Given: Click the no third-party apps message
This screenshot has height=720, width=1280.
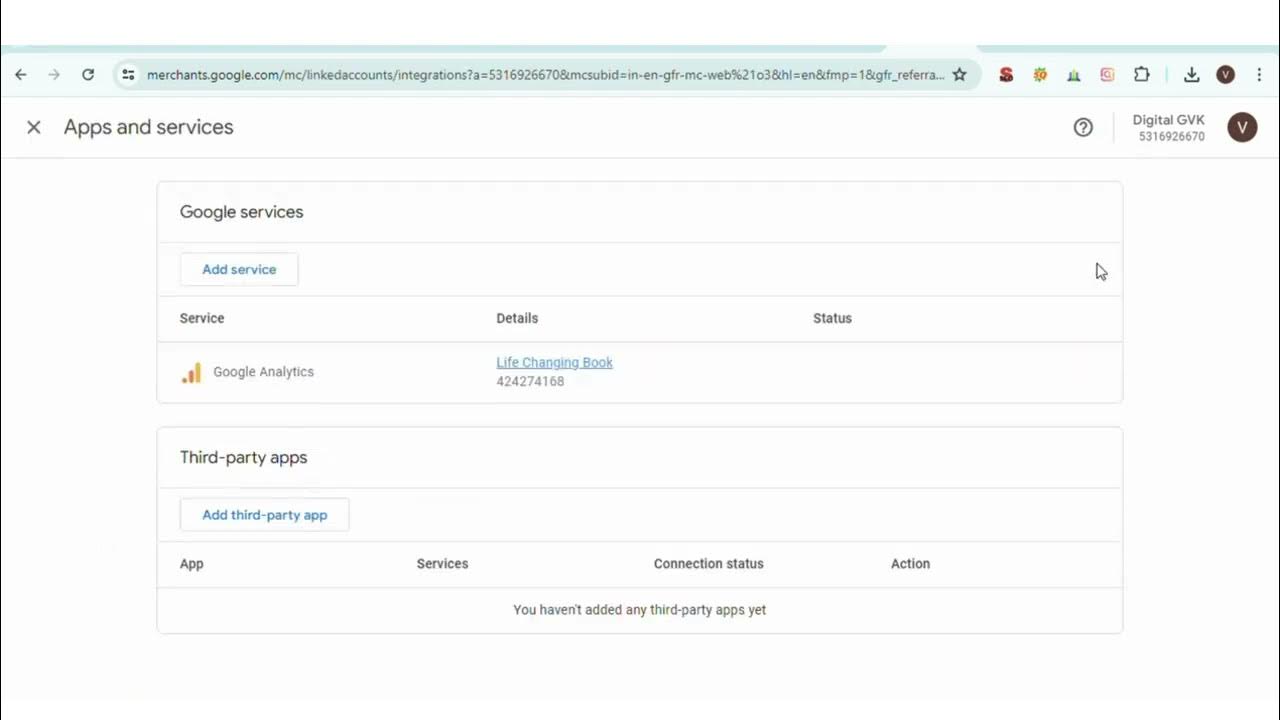Looking at the screenshot, I should (x=639, y=610).
